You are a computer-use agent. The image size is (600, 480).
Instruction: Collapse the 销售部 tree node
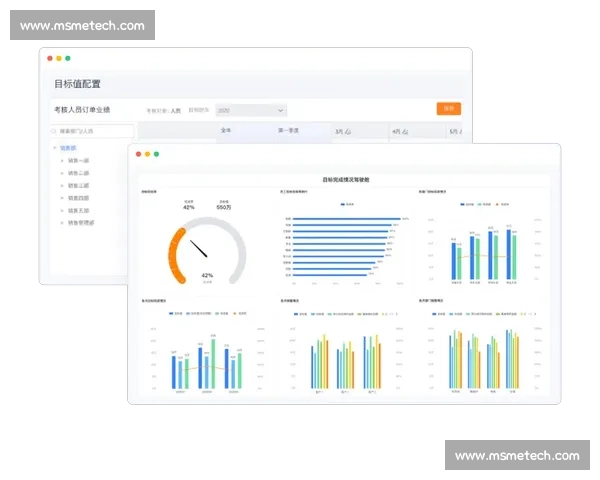click(55, 148)
